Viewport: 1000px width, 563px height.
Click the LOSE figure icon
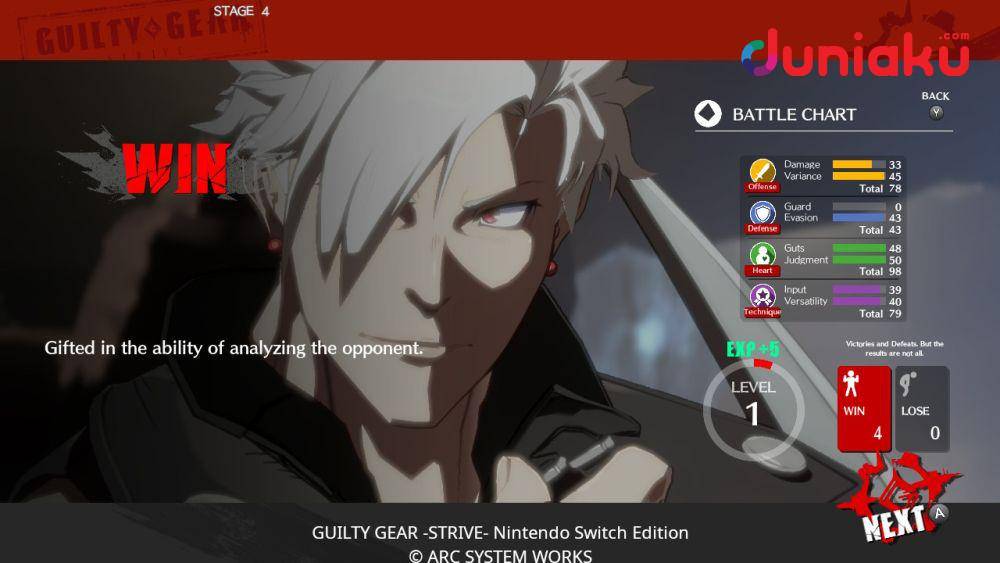coord(908,384)
